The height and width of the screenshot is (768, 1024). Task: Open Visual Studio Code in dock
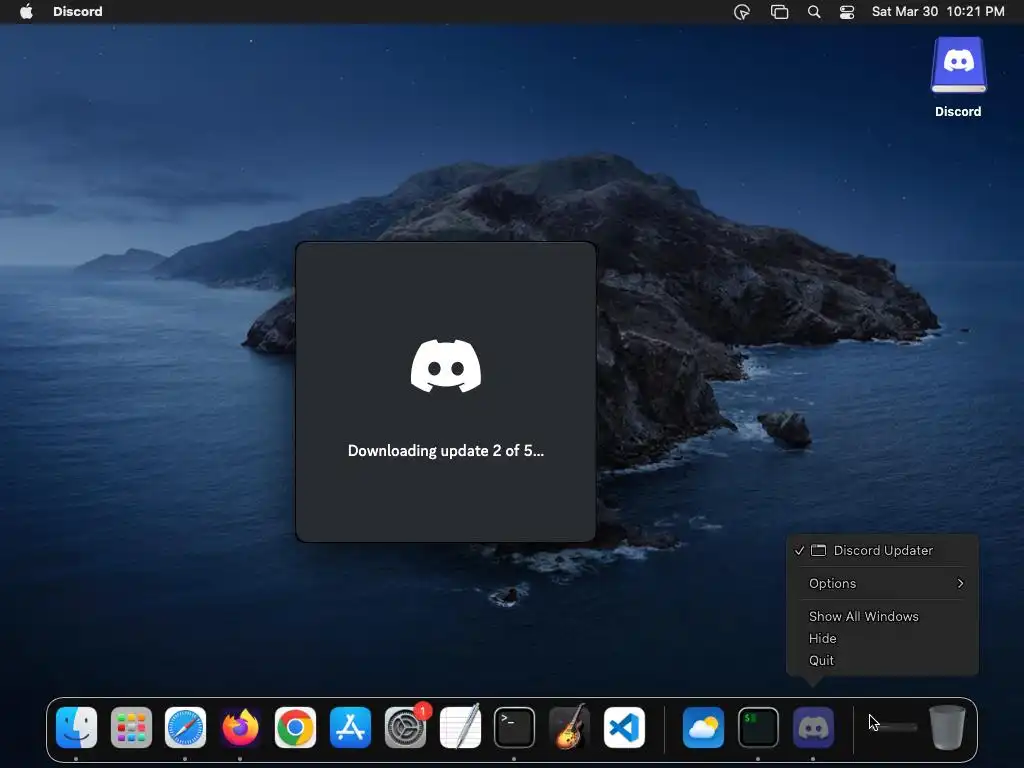tap(624, 728)
